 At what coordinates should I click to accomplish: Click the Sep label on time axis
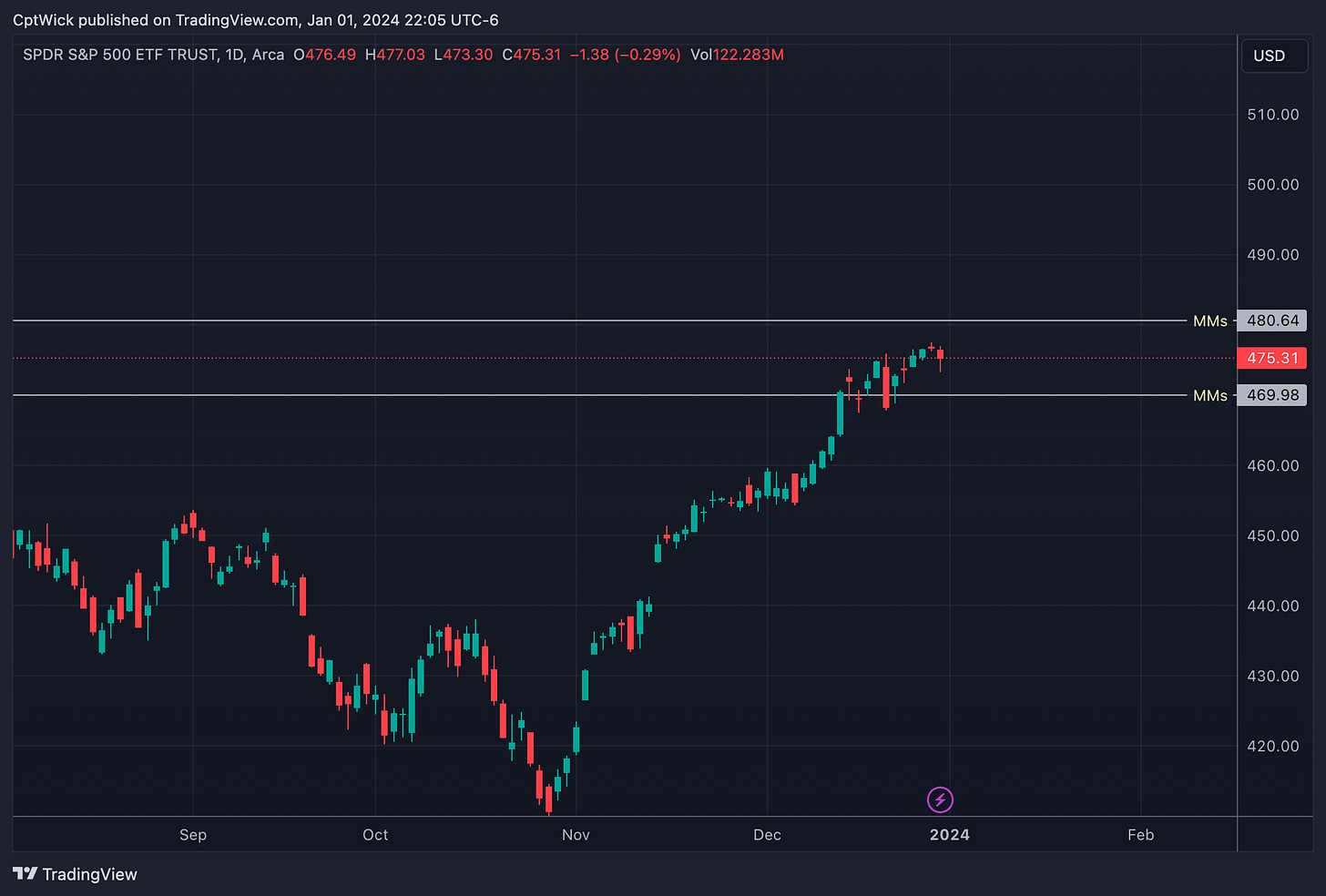coord(193,835)
